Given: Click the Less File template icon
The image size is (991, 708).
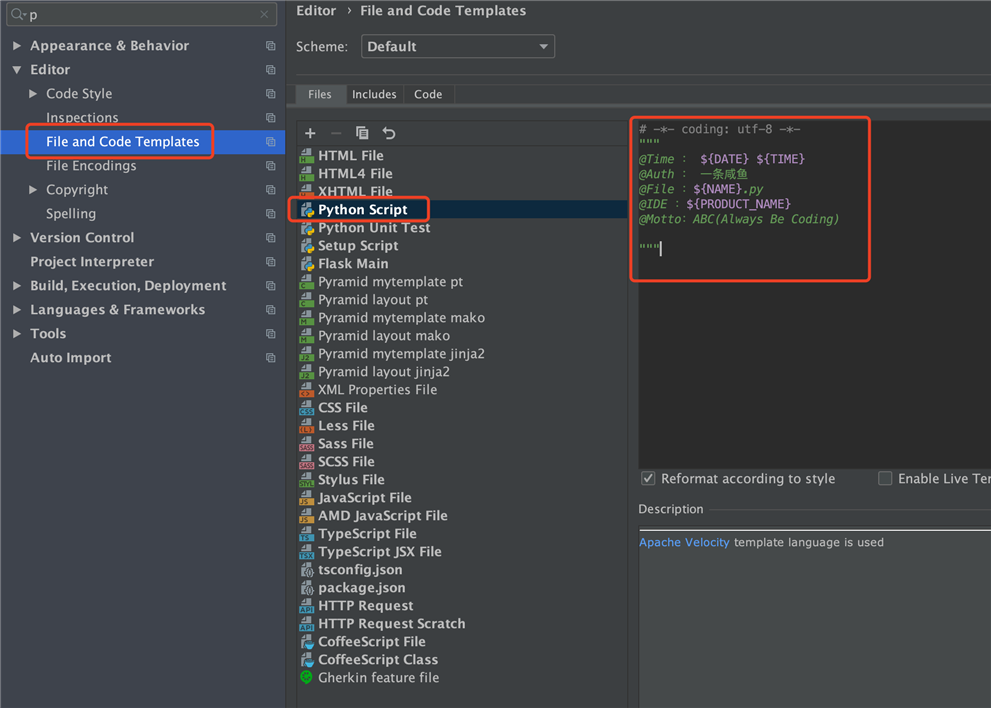Looking at the screenshot, I should pos(307,426).
